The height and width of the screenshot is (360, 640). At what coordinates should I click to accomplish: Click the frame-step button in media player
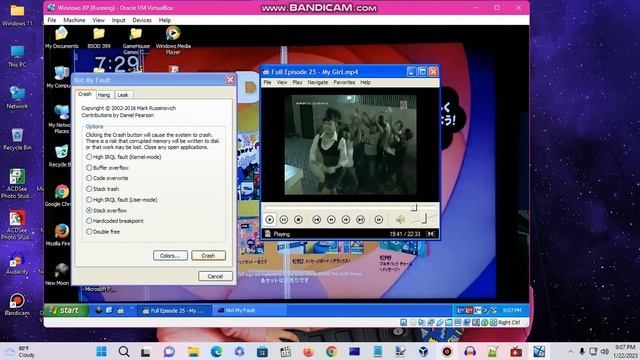pyautogui.click(x=378, y=220)
